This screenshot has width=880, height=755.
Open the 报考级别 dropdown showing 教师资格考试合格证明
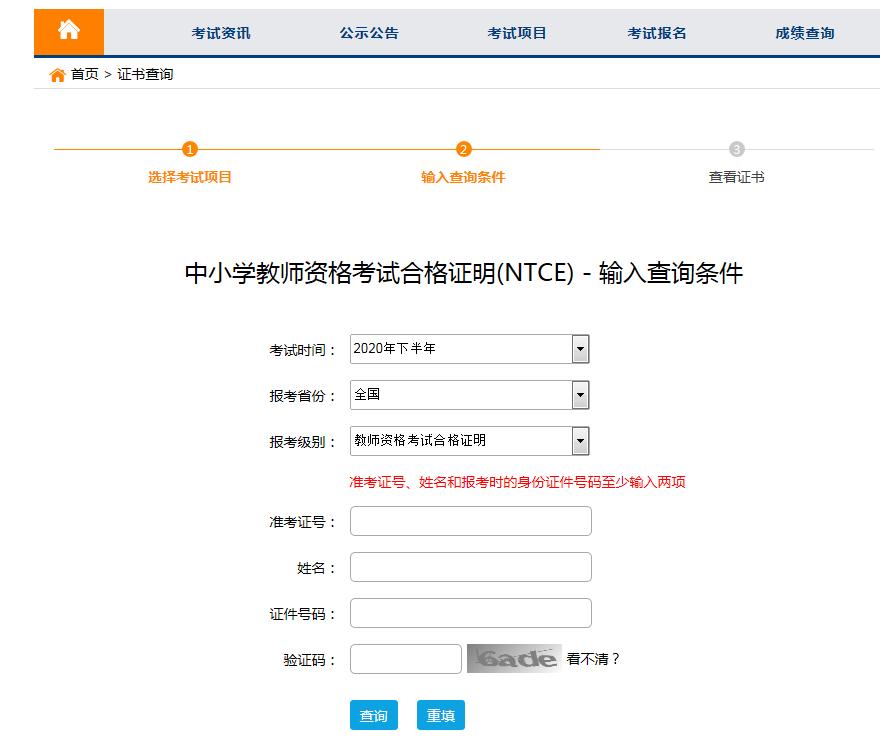click(x=580, y=440)
